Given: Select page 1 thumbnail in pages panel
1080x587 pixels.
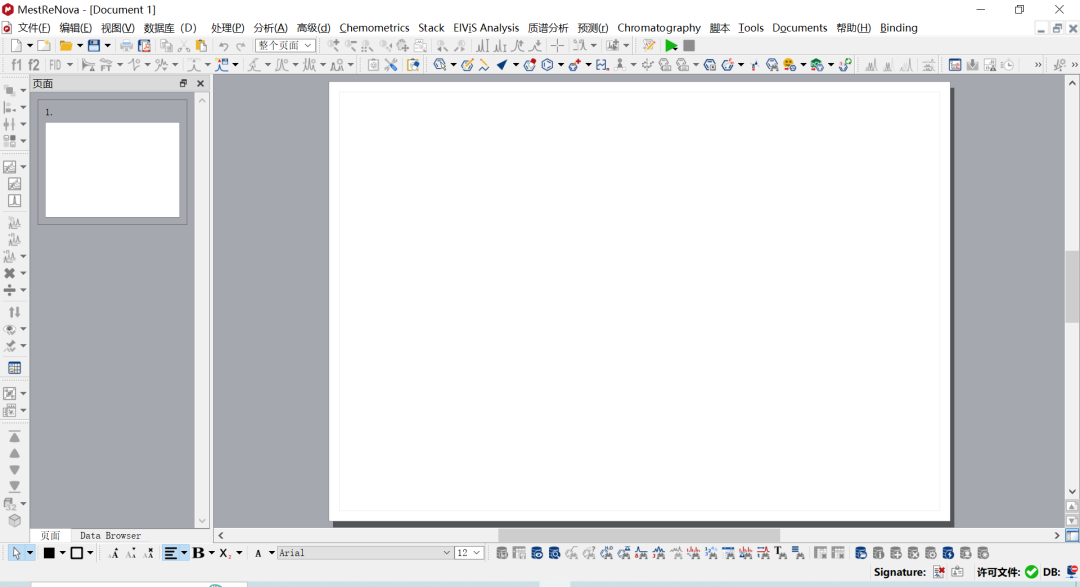Looking at the screenshot, I should 112,169.
